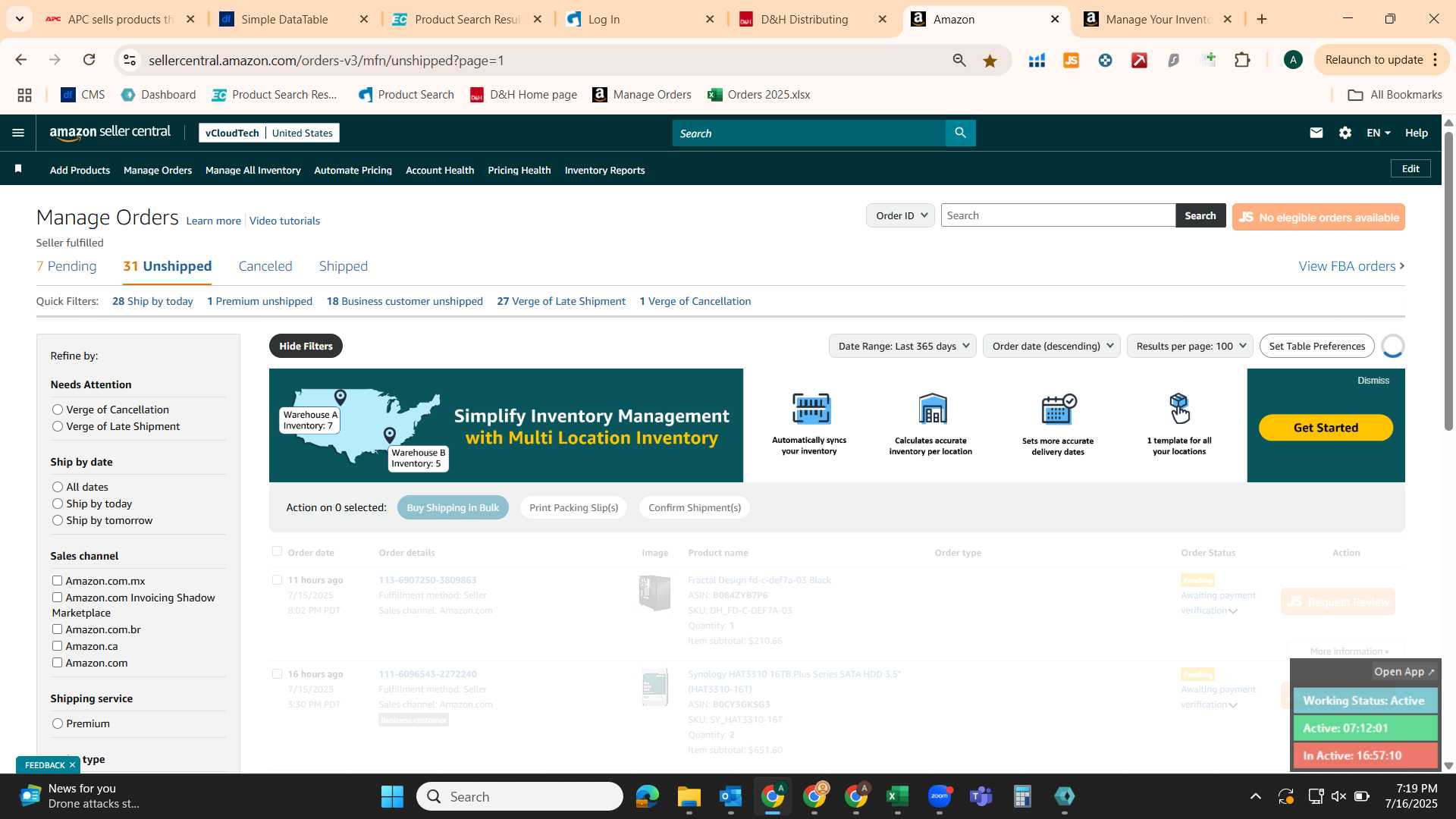Image resolution: width=1456 pixels, height=819 pixels.
Task: Select Premium shipping service radio
Action: 58,723
